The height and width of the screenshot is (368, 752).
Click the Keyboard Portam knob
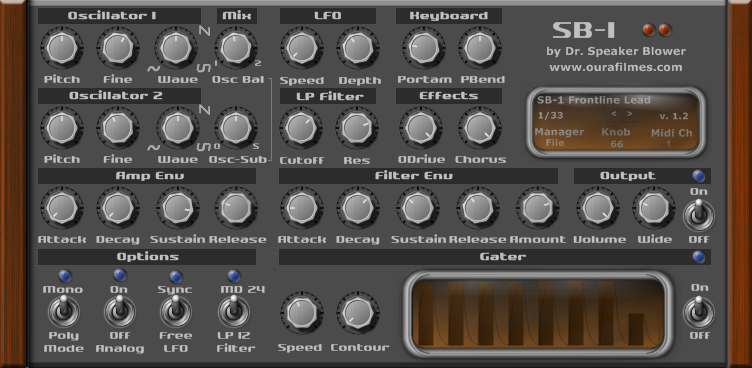click(x=424, y=48)
